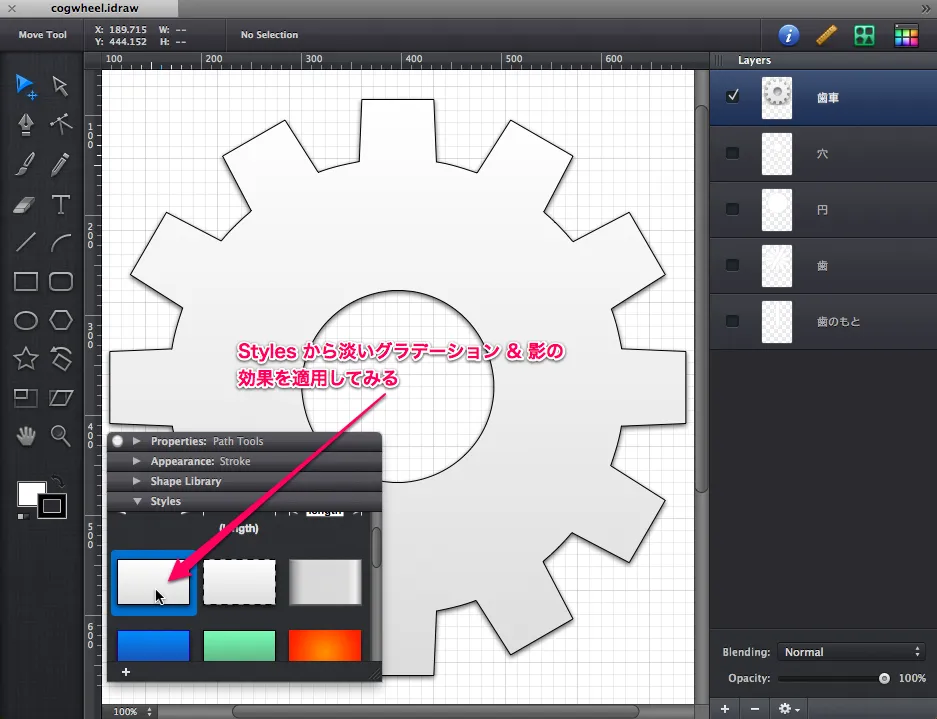
Task: Select the Ellipse shape tool
Action: tap(26, 320)
